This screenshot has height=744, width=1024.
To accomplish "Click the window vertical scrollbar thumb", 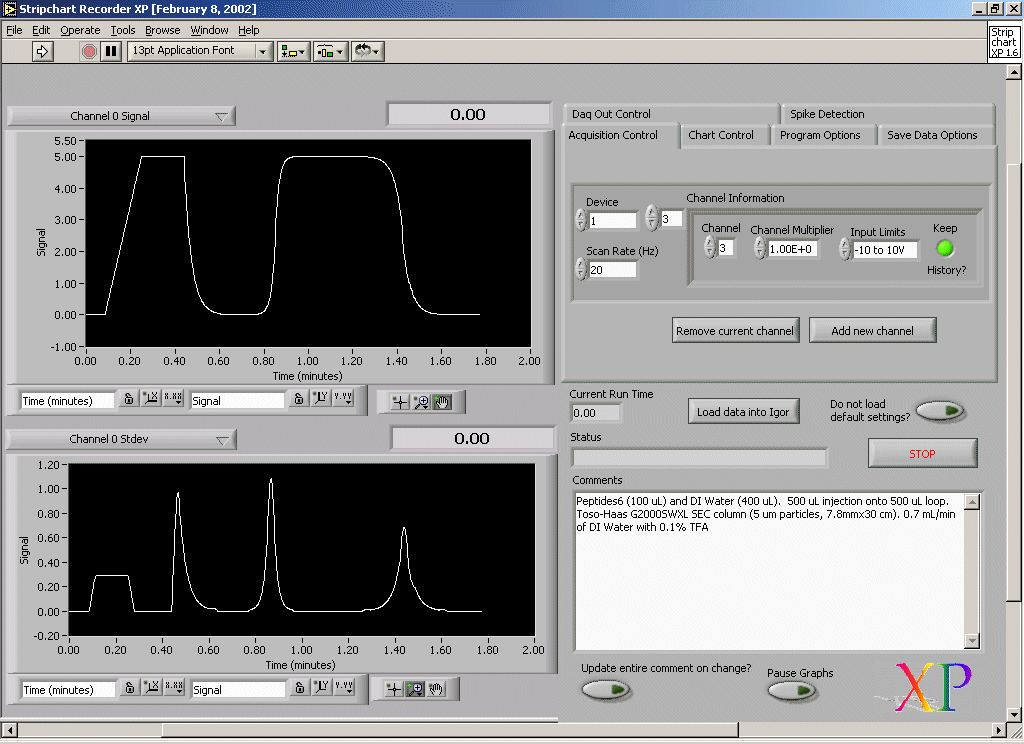I will pos(1014,381).
